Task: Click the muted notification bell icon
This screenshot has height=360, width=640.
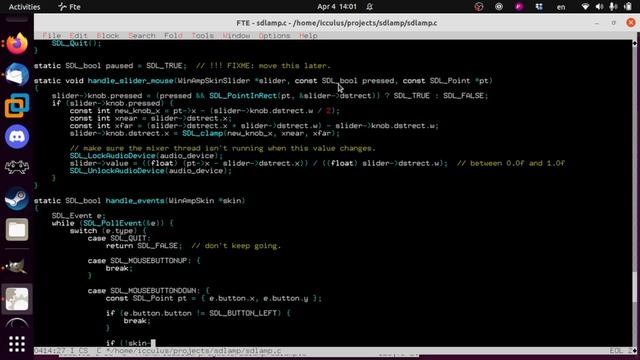Action: point(369,7)
